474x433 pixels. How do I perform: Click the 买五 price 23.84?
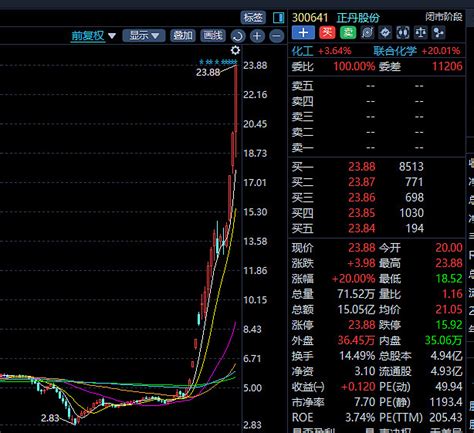[x=362, y=228]
